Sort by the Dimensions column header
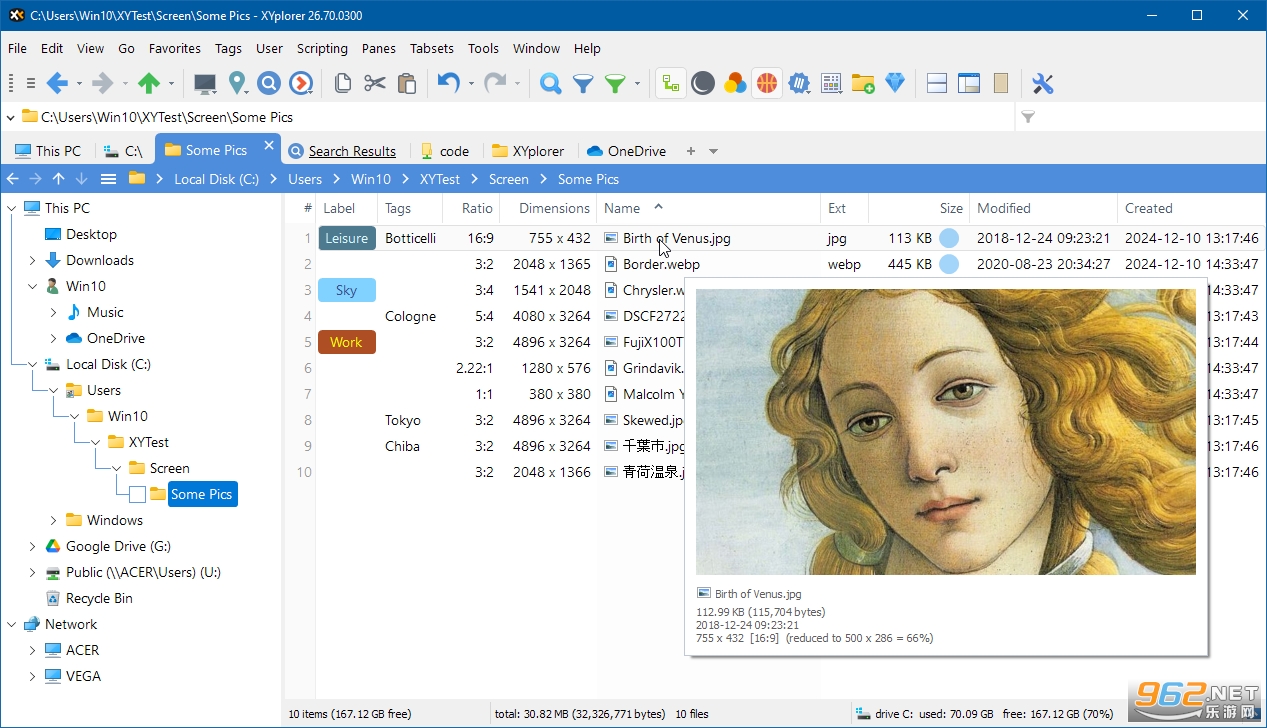Viewport: 1267px width, 728px height. [548, 208]
